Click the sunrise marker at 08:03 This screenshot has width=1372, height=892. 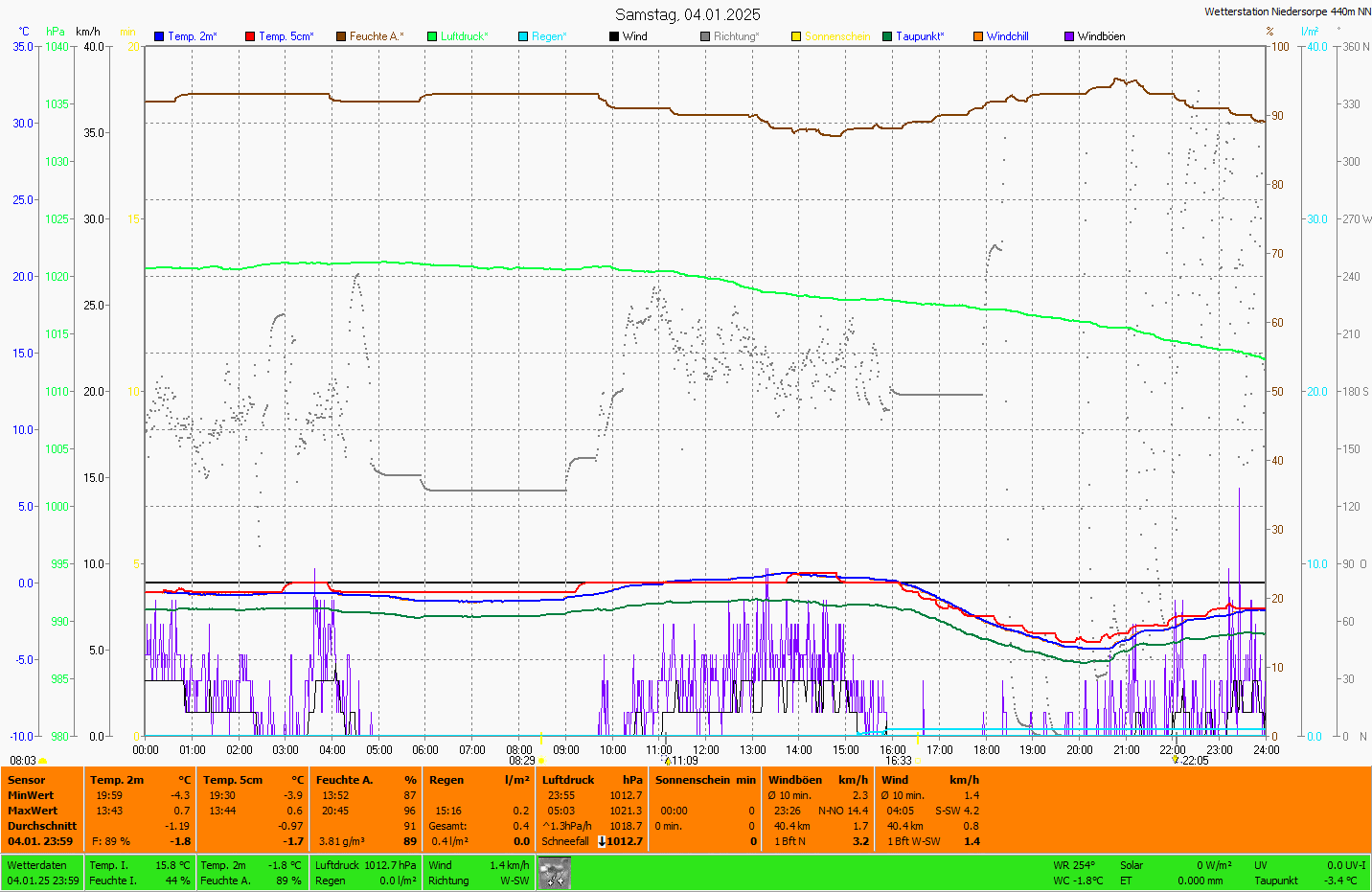click(x=42, y=761)
